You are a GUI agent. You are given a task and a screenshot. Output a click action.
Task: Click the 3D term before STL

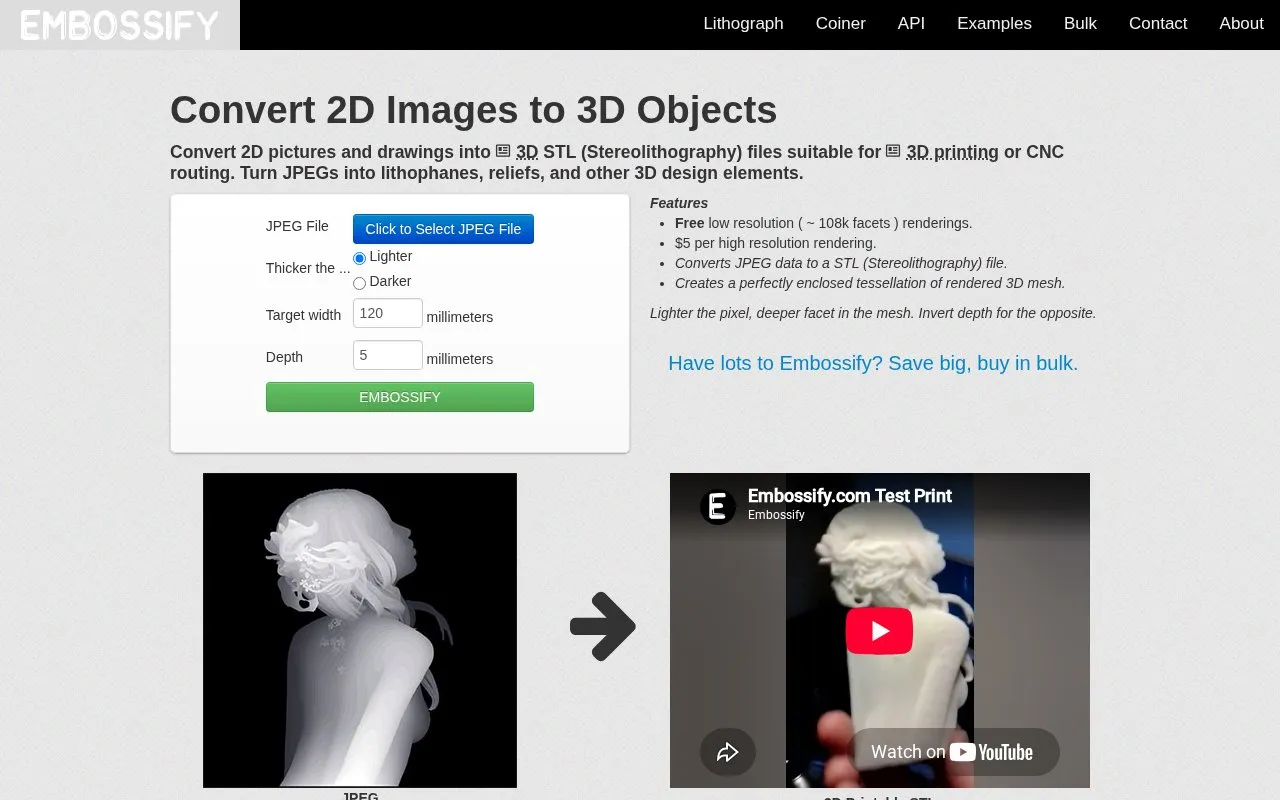pyautogui.click(x=527, y=152)
